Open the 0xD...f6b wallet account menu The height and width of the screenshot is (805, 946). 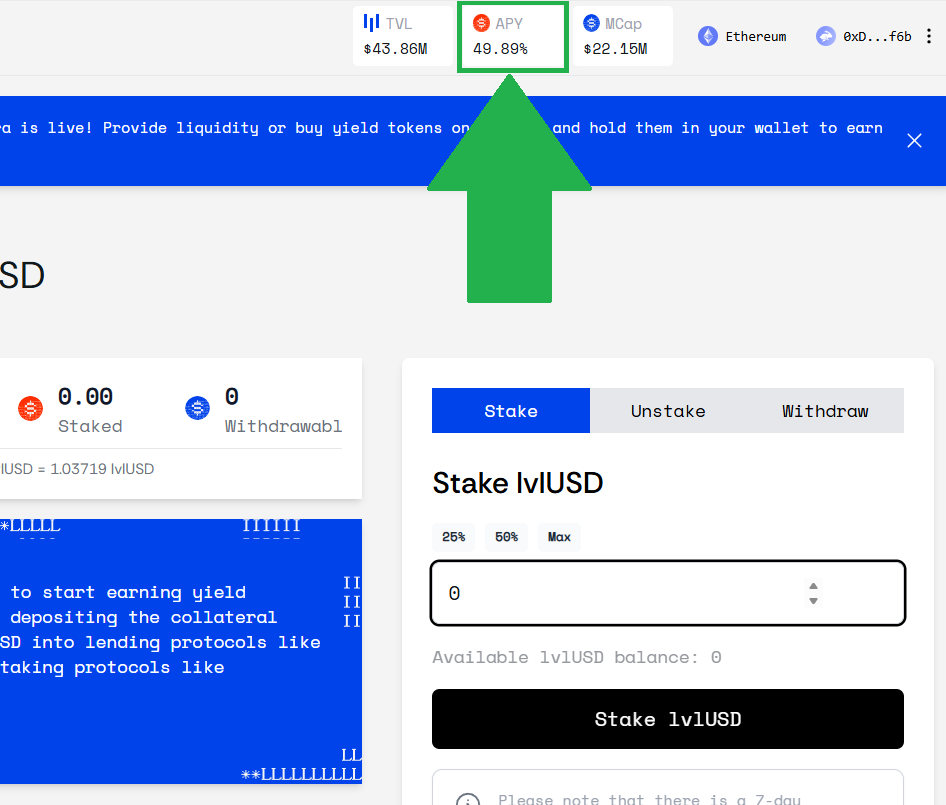864,36
